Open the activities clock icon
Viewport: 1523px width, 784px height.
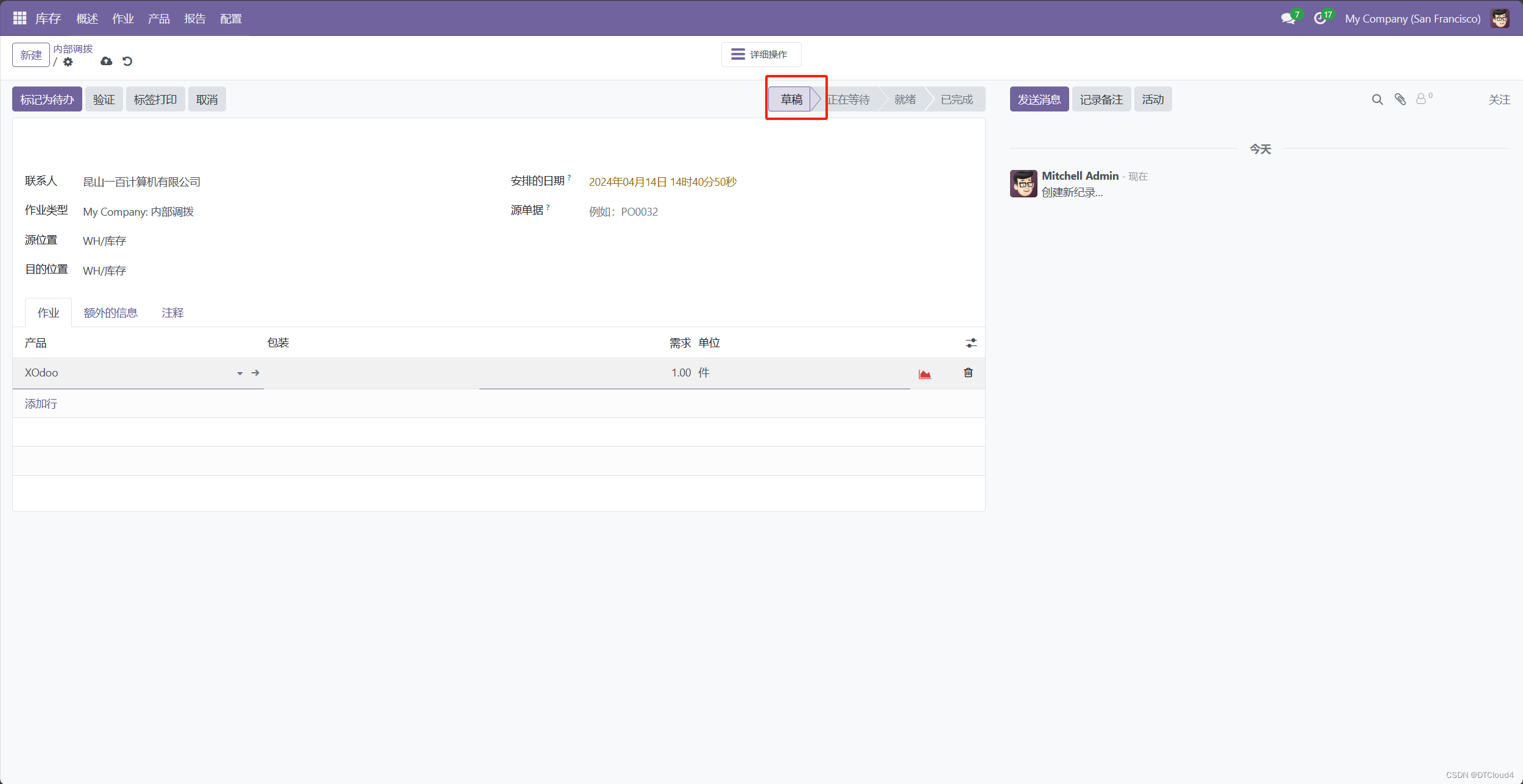1320,19
